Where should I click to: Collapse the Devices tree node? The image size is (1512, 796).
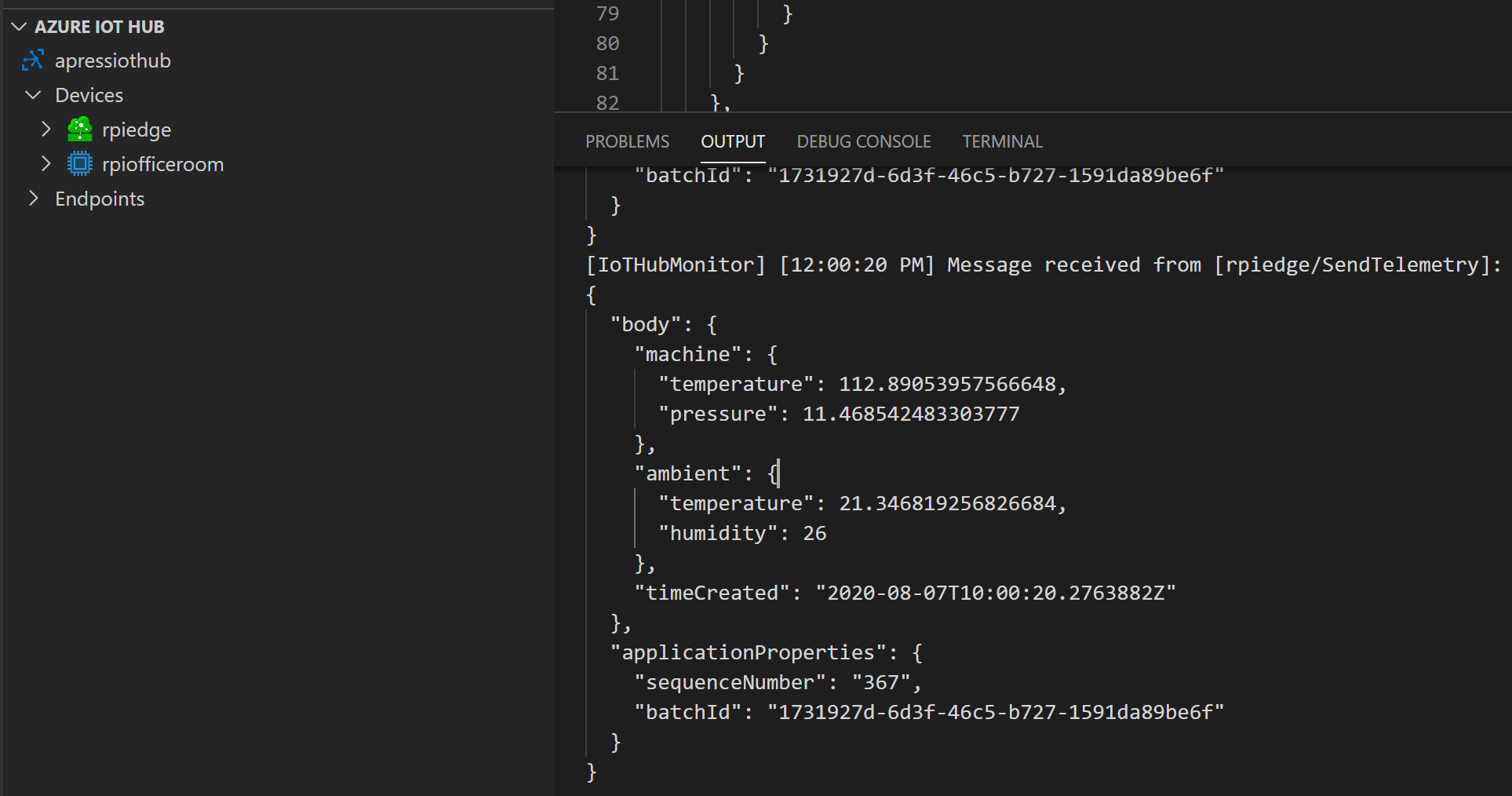[33, 95]
